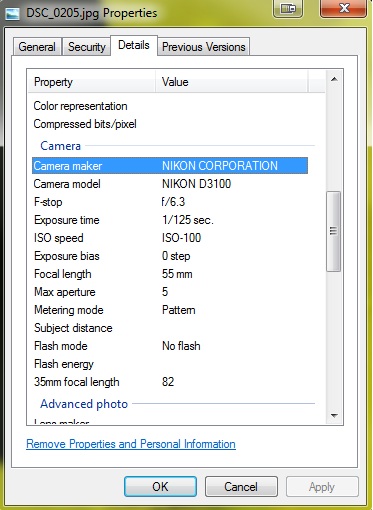Click the scroll up arrow
The image size is (373, 510).
(x=334, y=79)
